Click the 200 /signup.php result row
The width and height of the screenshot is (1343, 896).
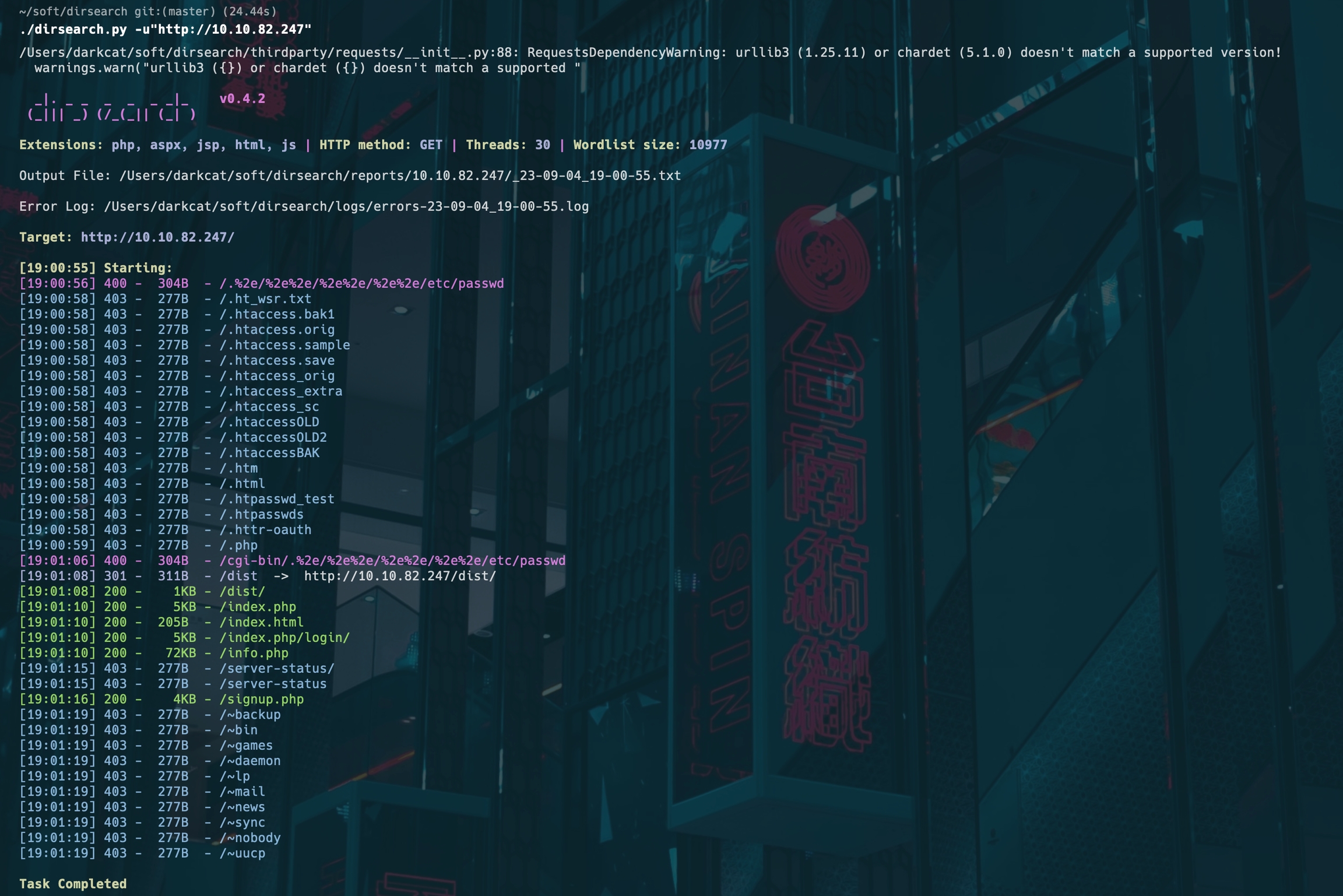[162, 700]
